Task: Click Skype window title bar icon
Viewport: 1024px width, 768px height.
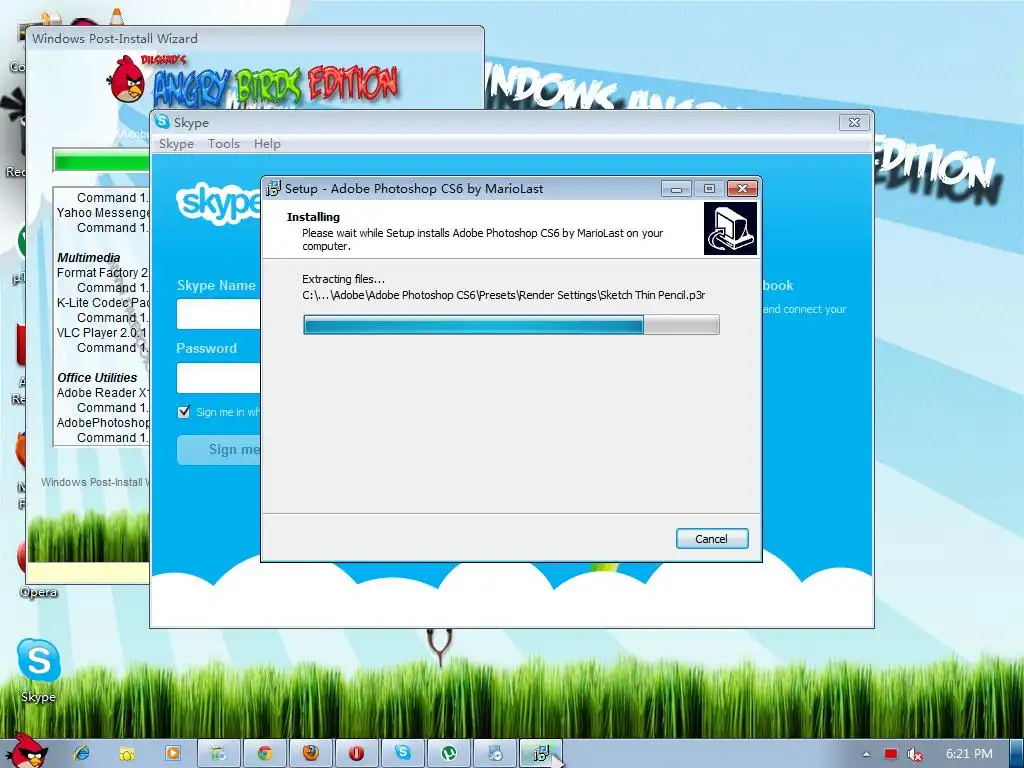Action: [x=163, y=121]
